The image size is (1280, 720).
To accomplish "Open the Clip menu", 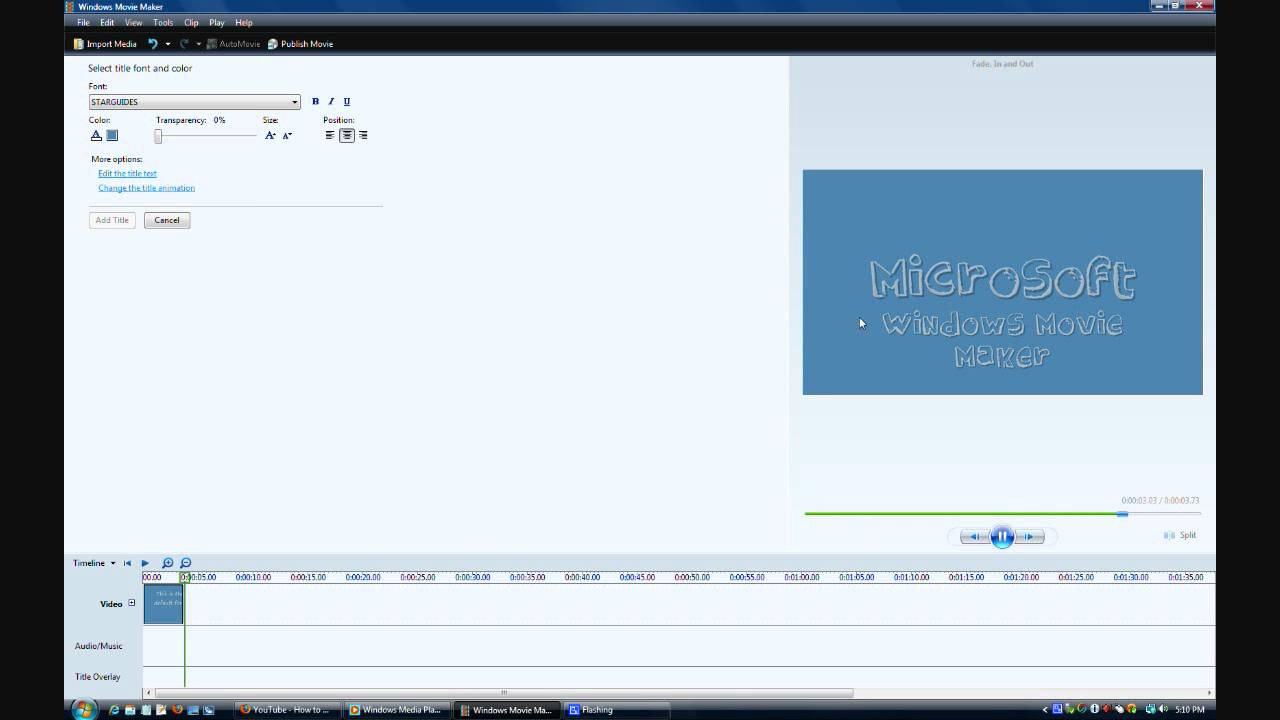I will (191, 22).
